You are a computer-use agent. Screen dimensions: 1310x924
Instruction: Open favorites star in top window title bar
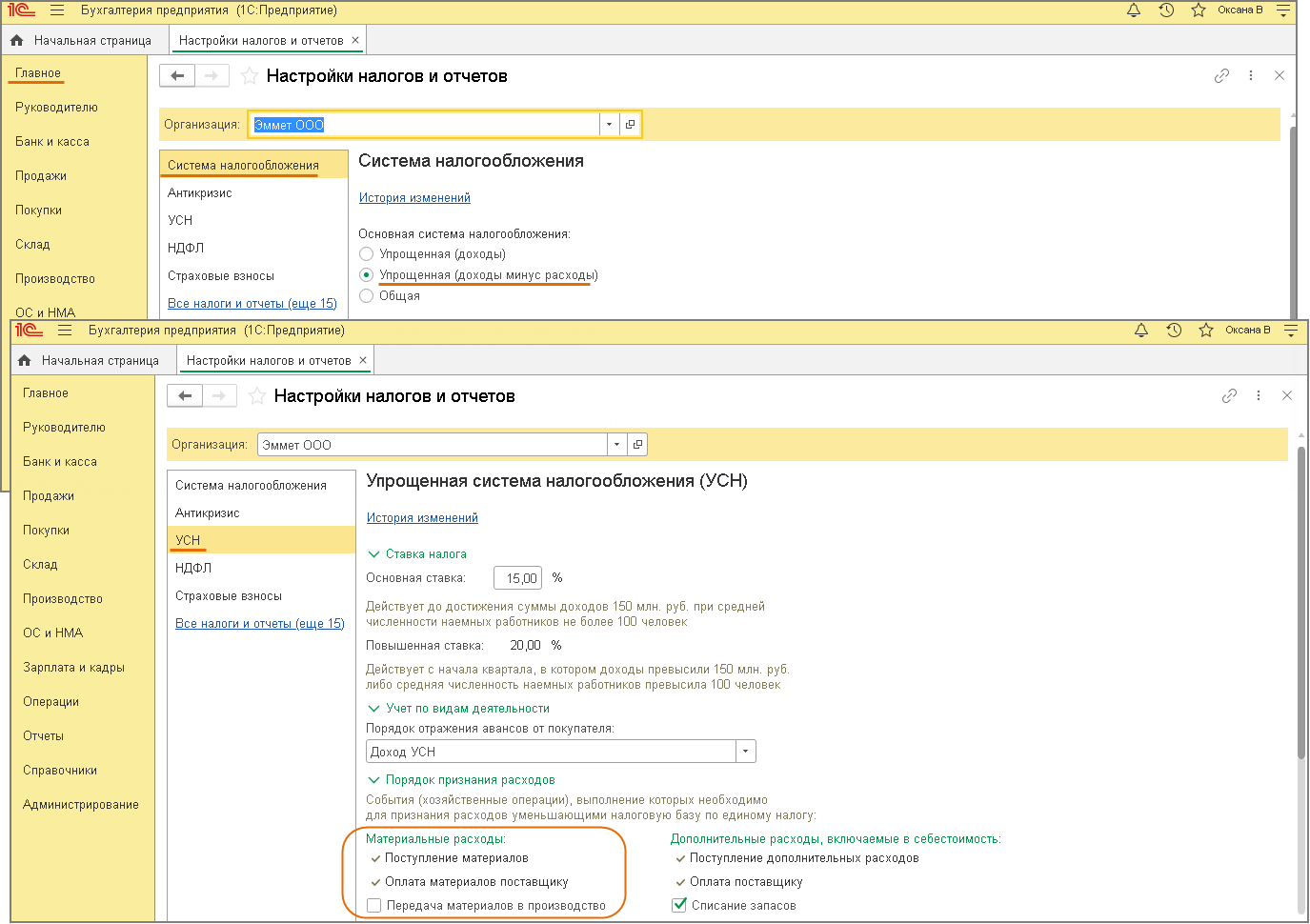[x=1199, y=10]
